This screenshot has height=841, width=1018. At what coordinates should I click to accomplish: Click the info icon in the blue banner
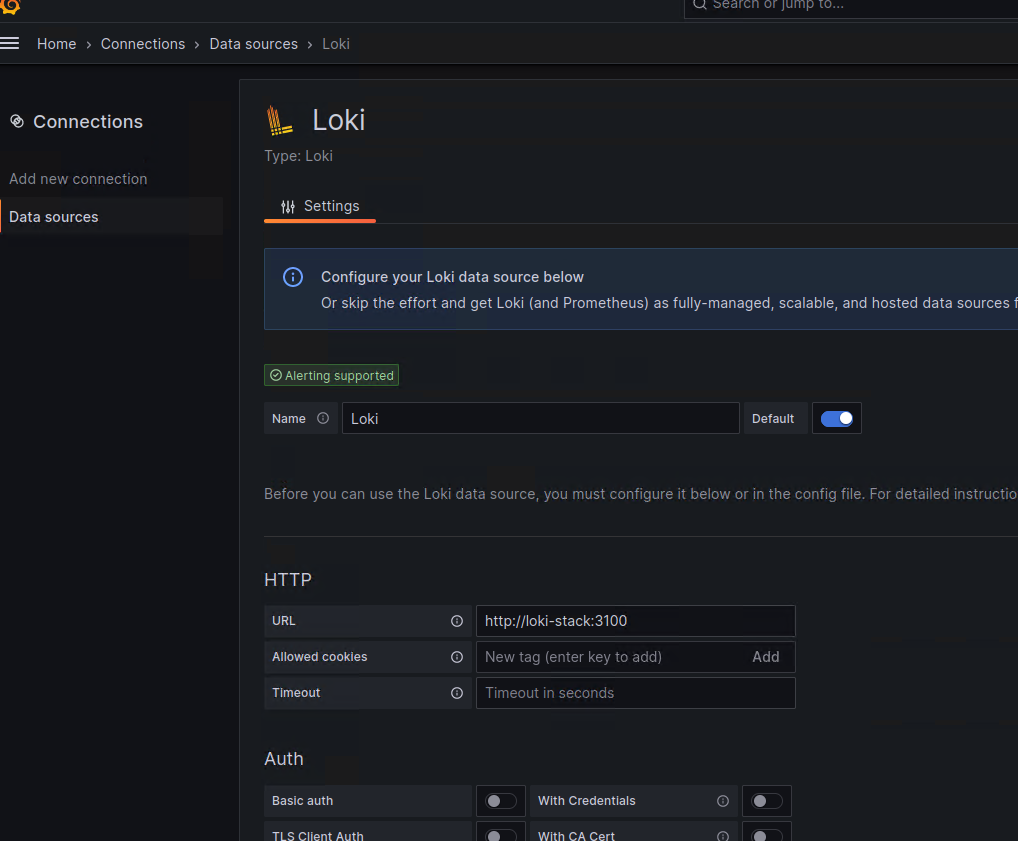[x=293, y=277]
